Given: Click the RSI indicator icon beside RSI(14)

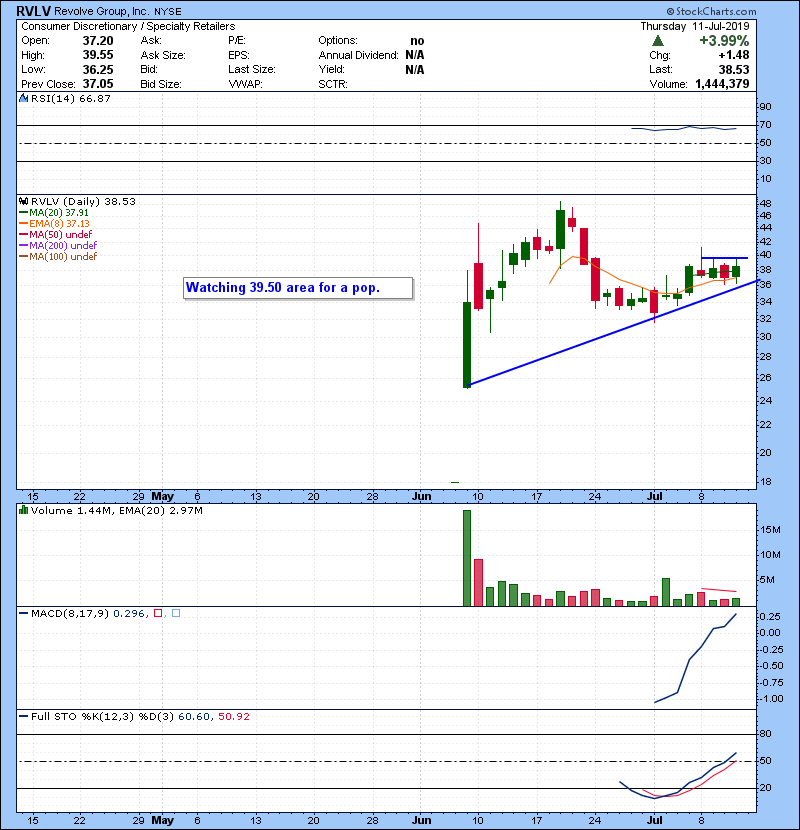Looking at the screenshot, I should pyautogui.click(x=23, y=98).
